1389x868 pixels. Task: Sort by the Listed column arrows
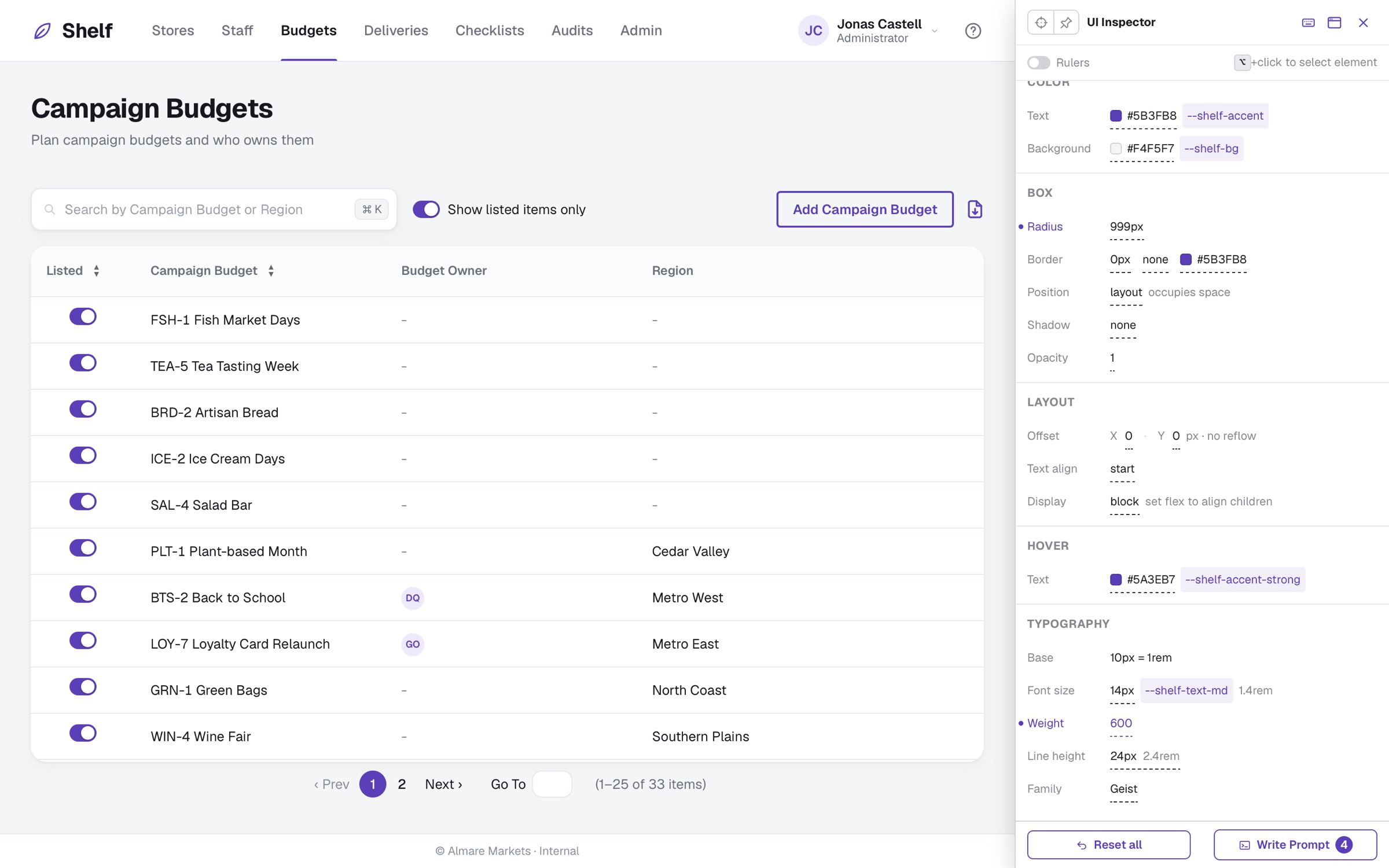click(97, 270)
